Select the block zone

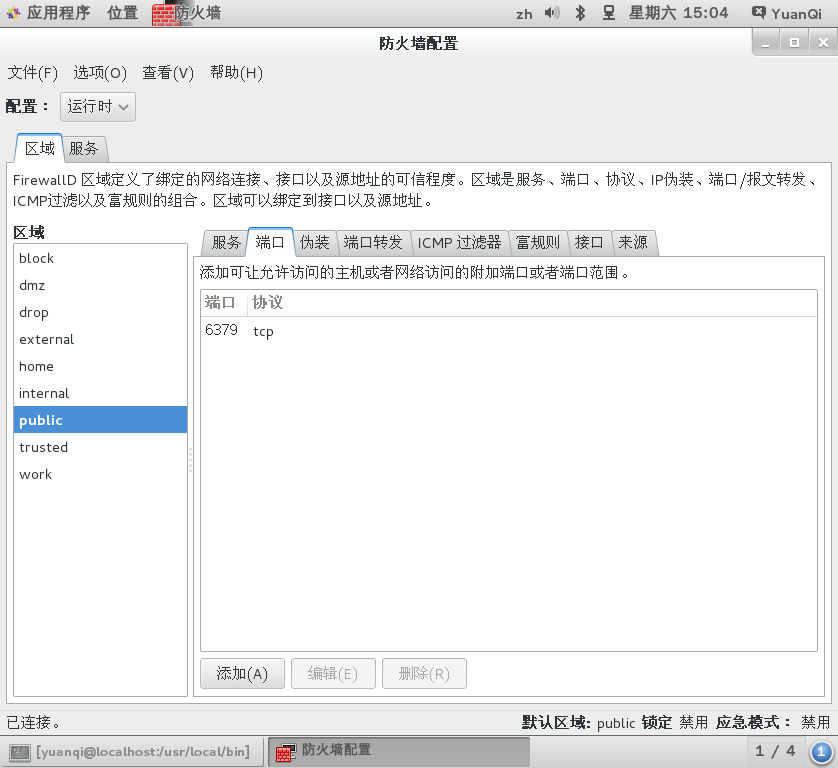point(100,258)
